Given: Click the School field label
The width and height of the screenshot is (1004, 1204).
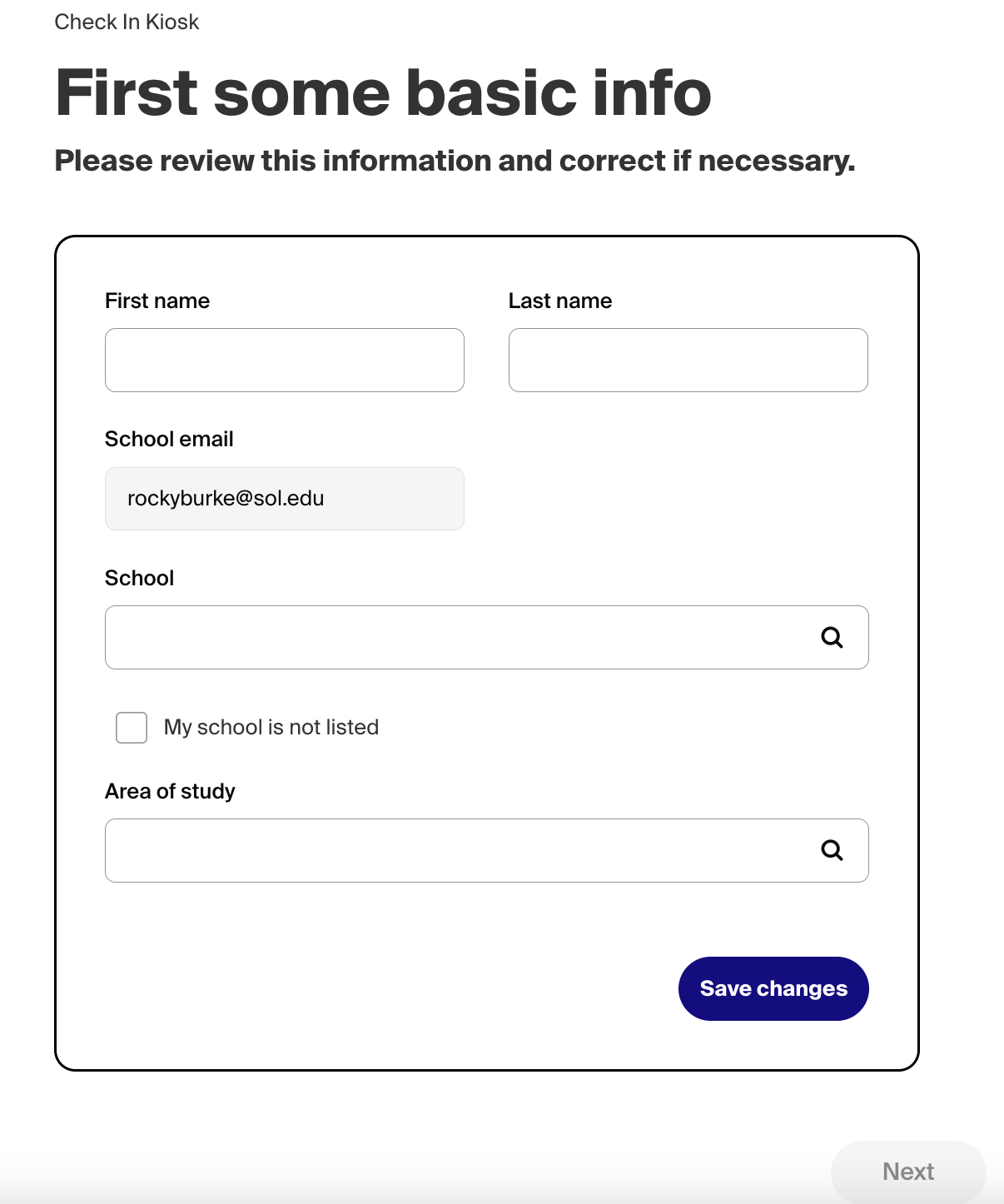Looking at the screenshot, I should point(140,579).
